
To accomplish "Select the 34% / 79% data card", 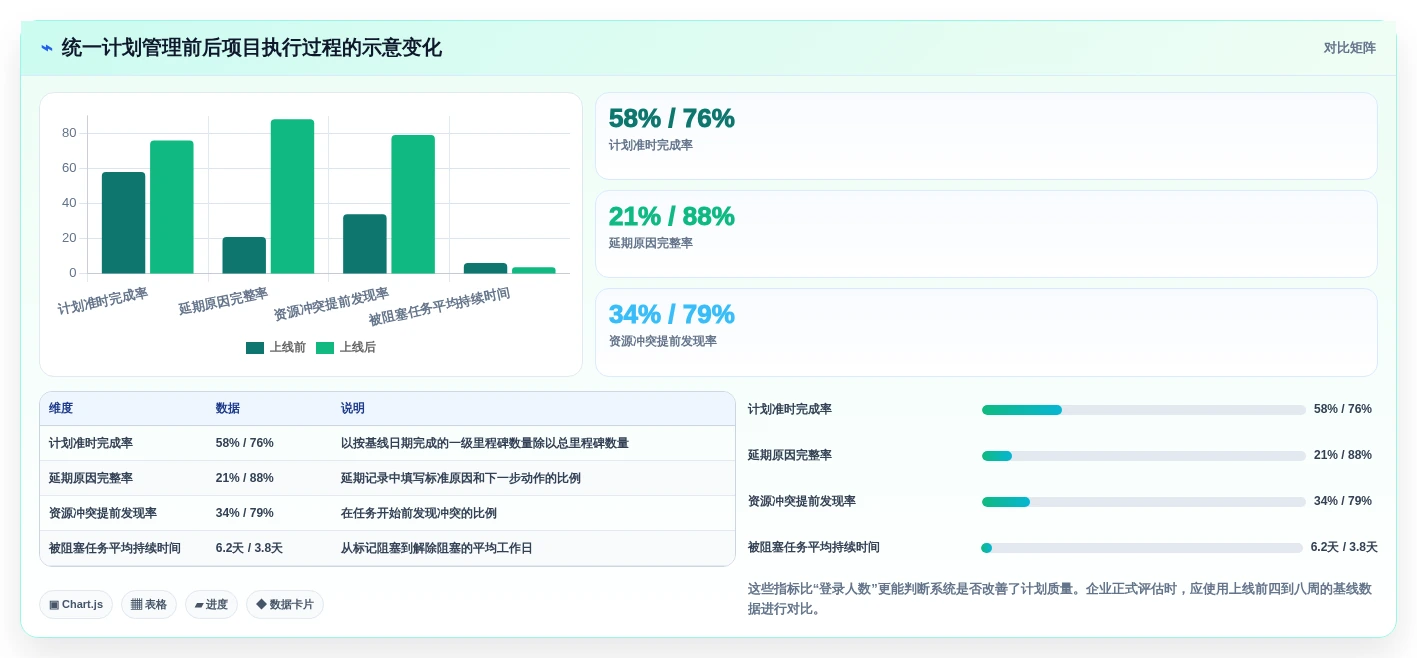I will (986, 332).
